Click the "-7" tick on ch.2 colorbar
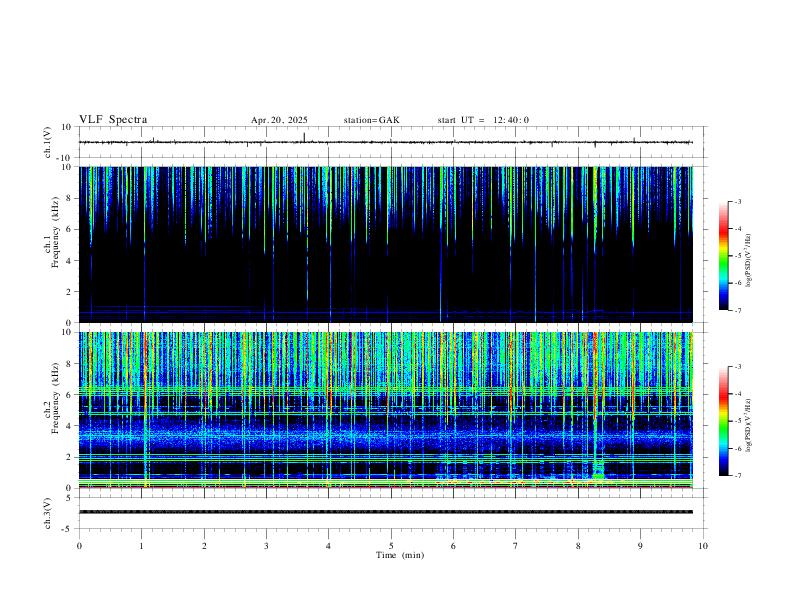The width and height of the screenshot is (792, 612). 738,476
